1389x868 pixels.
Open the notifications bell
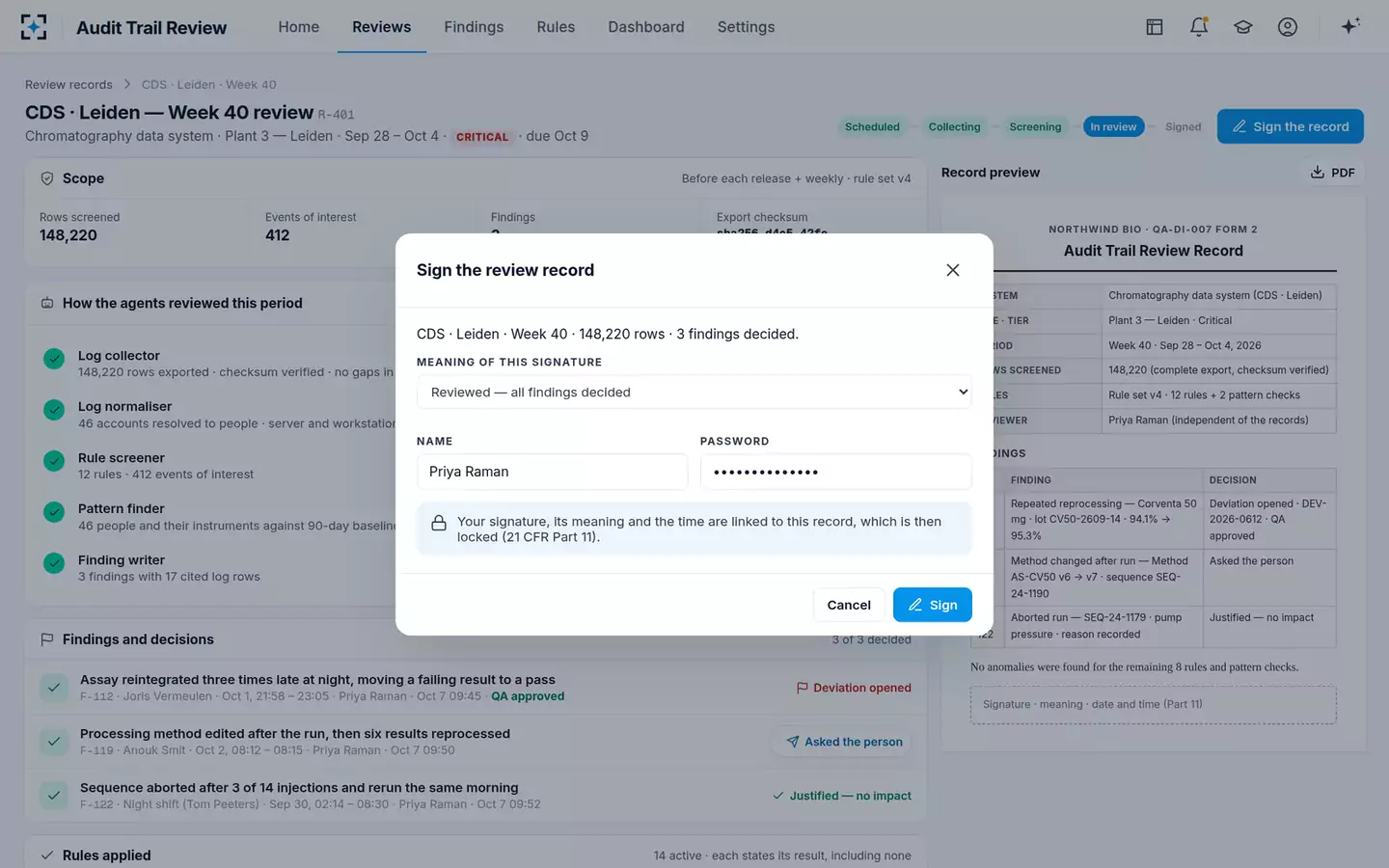tap(1199, 27)
